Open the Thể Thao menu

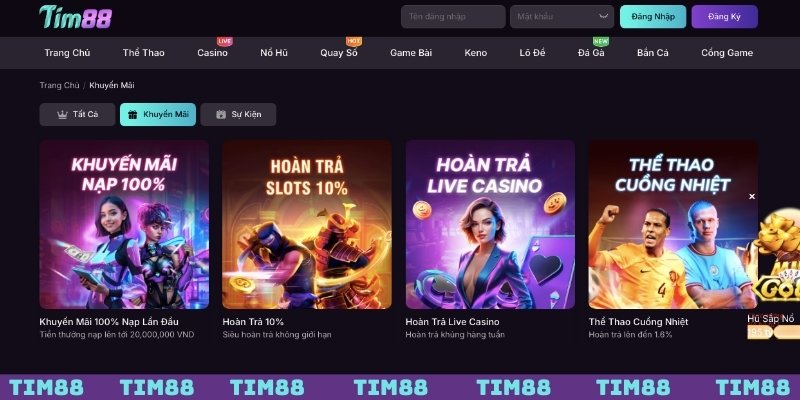pos(143,53)
